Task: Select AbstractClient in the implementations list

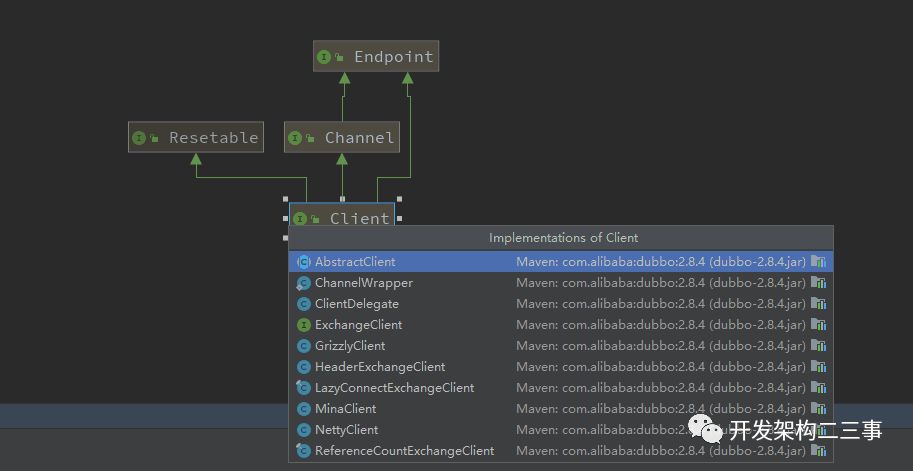Action: [355, 262]
